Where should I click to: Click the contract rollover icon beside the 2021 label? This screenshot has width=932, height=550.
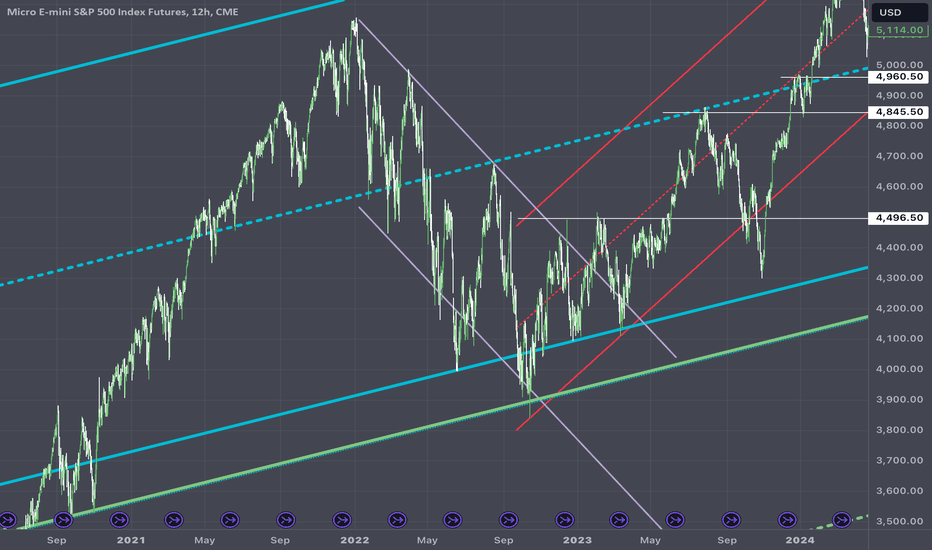[119, 520]
